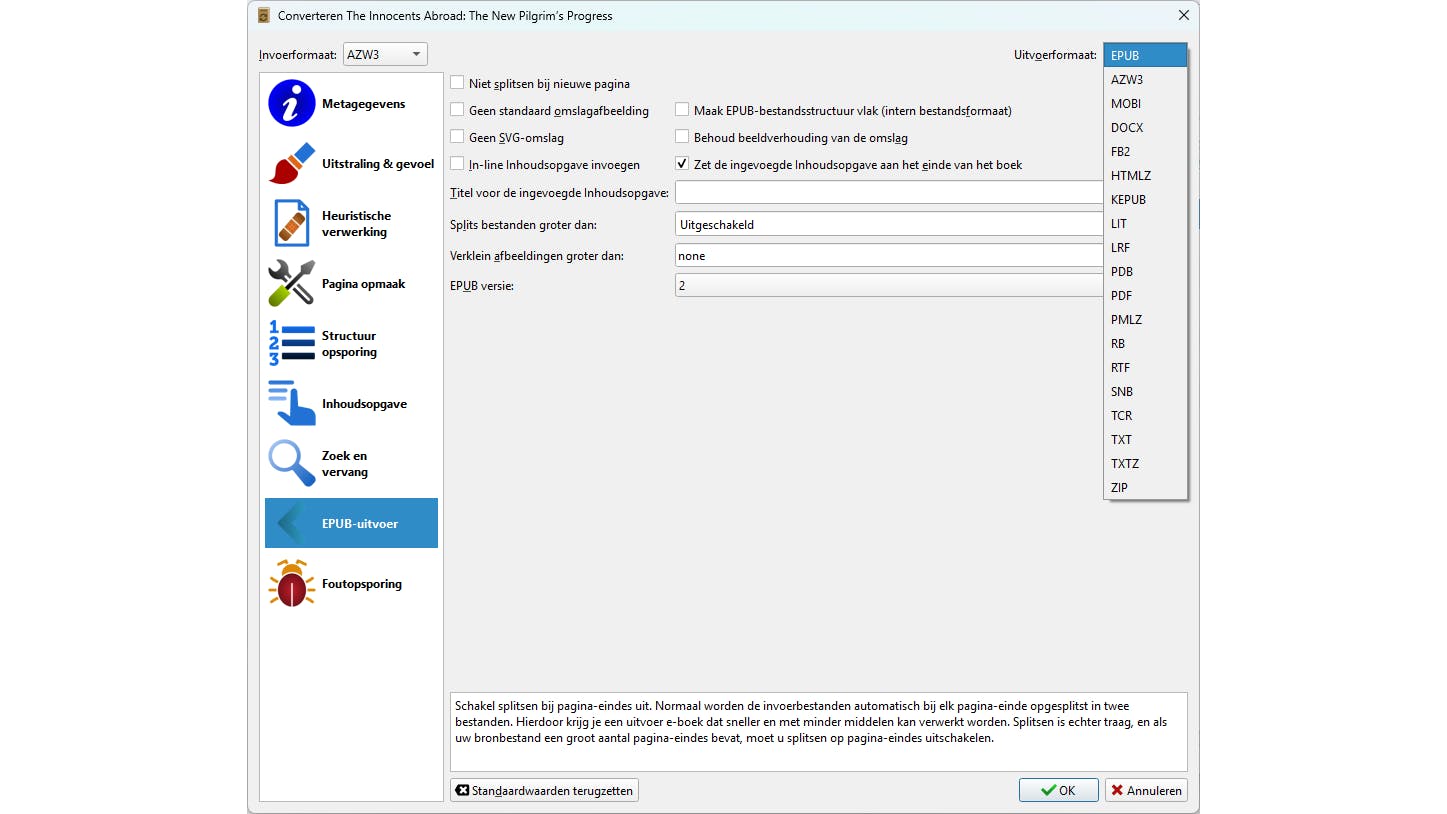1447x814 pixels.
Task: Switch to Structuur opsporing section
Action: pos(351,344)
